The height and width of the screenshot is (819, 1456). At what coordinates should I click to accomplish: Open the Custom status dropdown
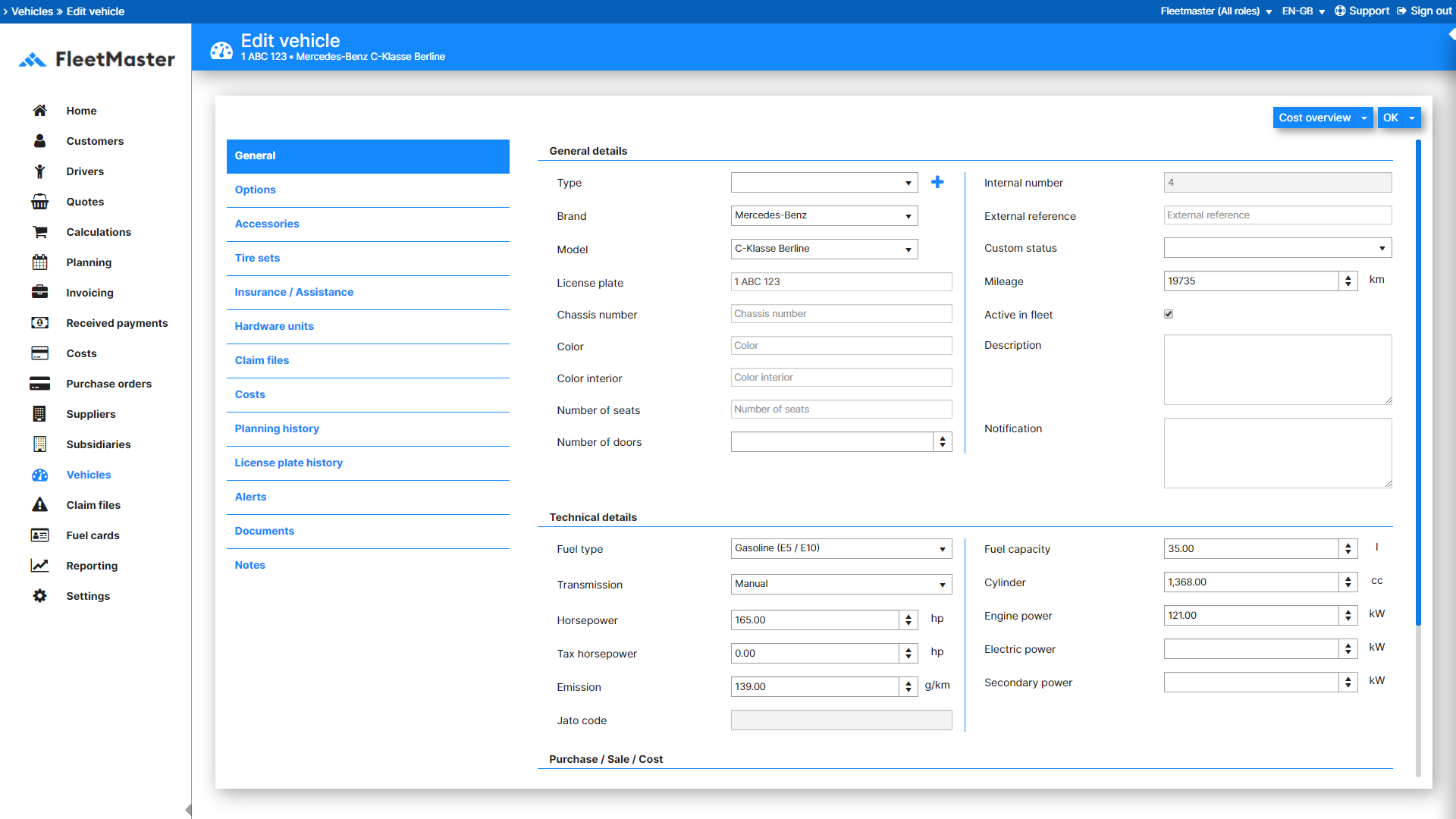1278,248
